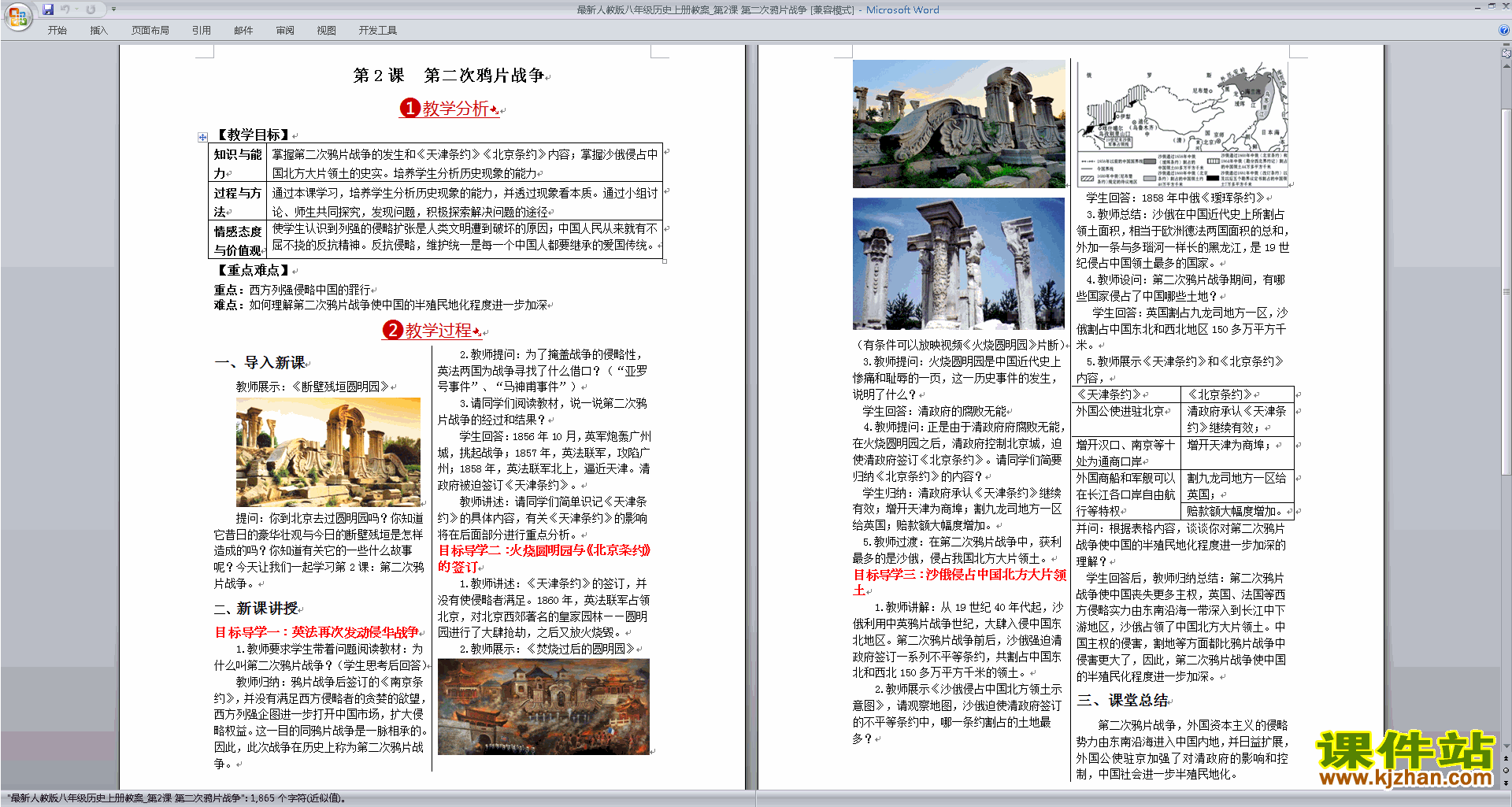Image resolution: width=1512 pixels, height=807 pixels.
Task: Click the Select Browse Object circle
Action: [x=1506, y=771]
